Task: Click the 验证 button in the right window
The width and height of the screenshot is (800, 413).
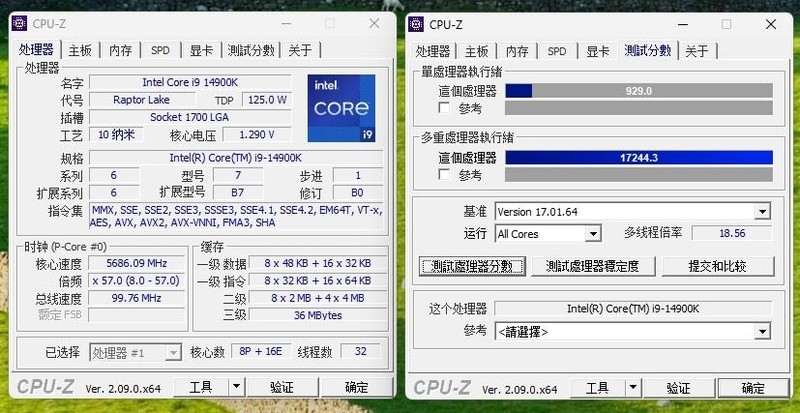Action: (679, 388)
